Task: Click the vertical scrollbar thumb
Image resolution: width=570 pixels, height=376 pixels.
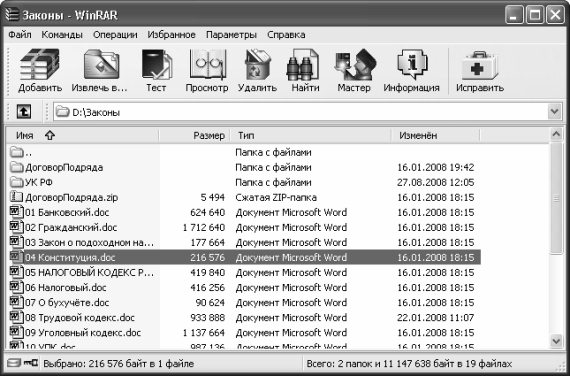Action: pyautogui.click(x=556, y=198)
